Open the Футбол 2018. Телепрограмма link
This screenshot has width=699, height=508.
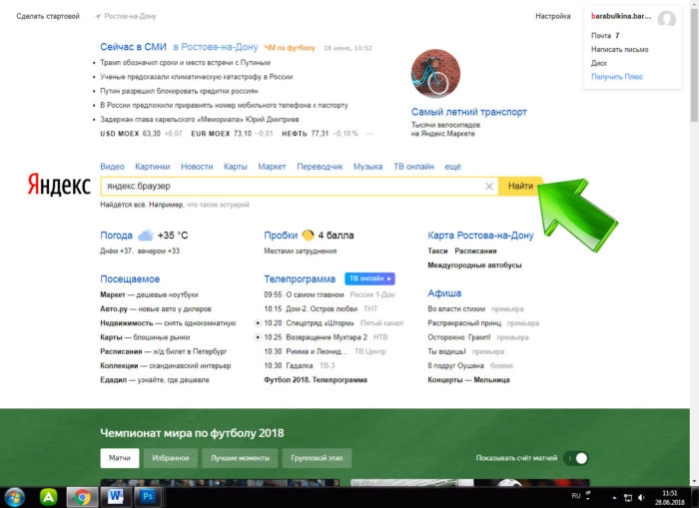click(316, 380)
